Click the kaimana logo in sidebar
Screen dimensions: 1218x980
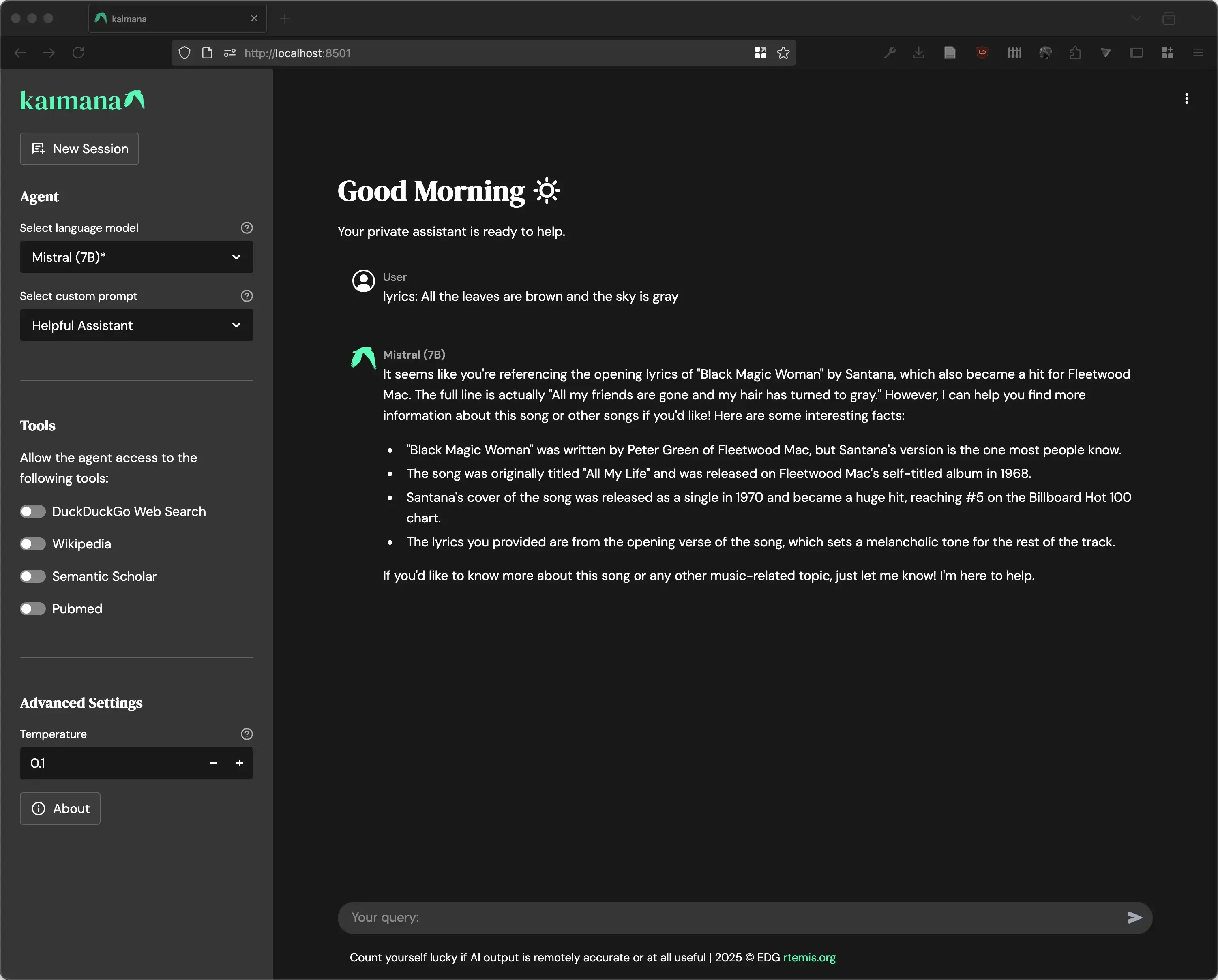click(82, 101)
